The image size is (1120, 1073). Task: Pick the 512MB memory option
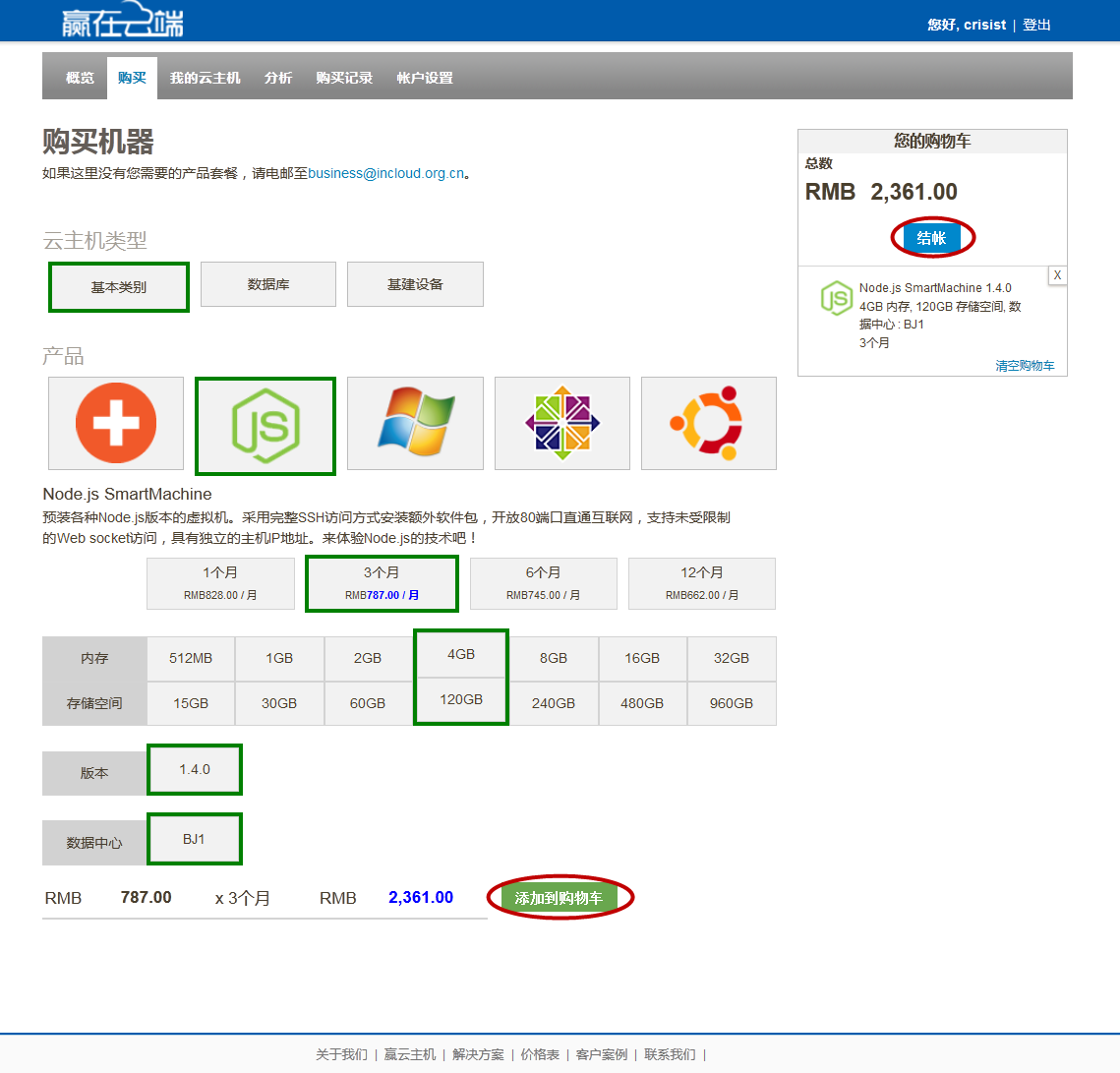[191, 658]
